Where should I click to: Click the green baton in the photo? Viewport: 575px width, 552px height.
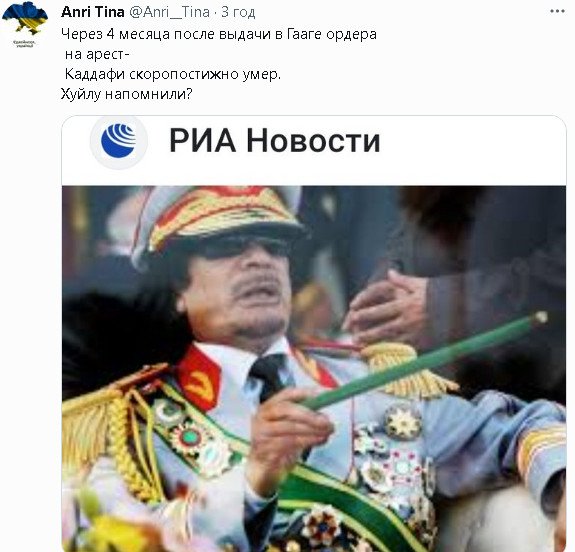coord(422,361)
